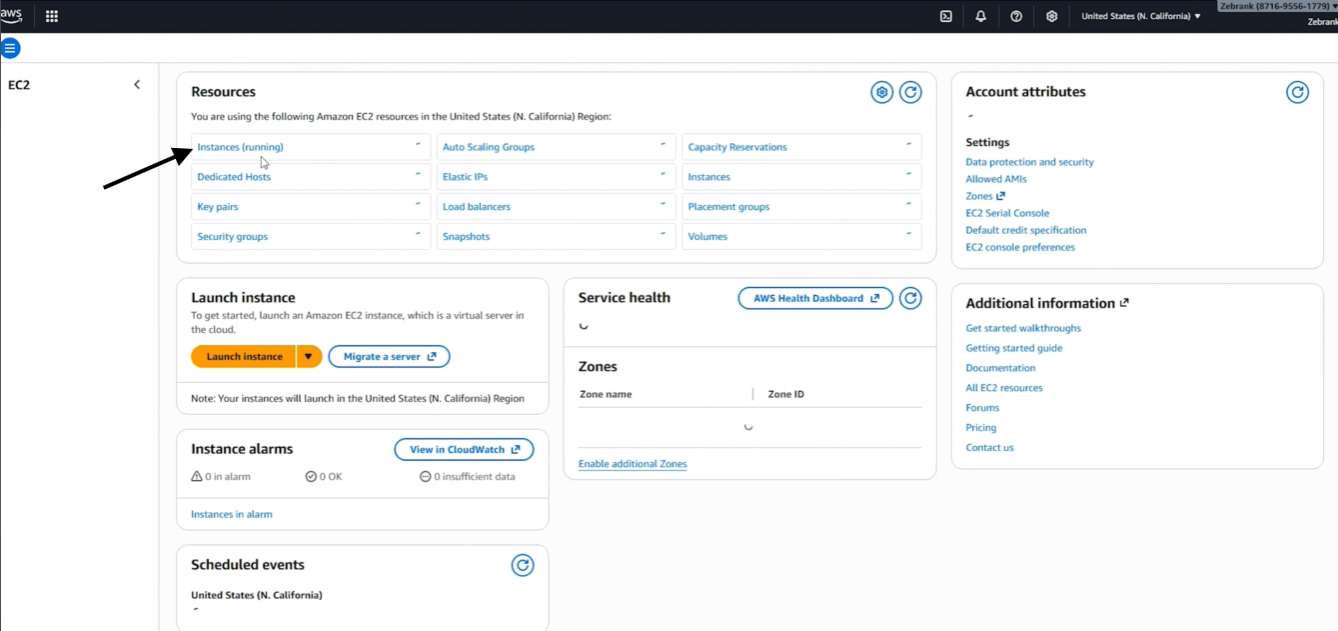Open Getting started guide link
1338x631 pixels.
coord(1014,348)
